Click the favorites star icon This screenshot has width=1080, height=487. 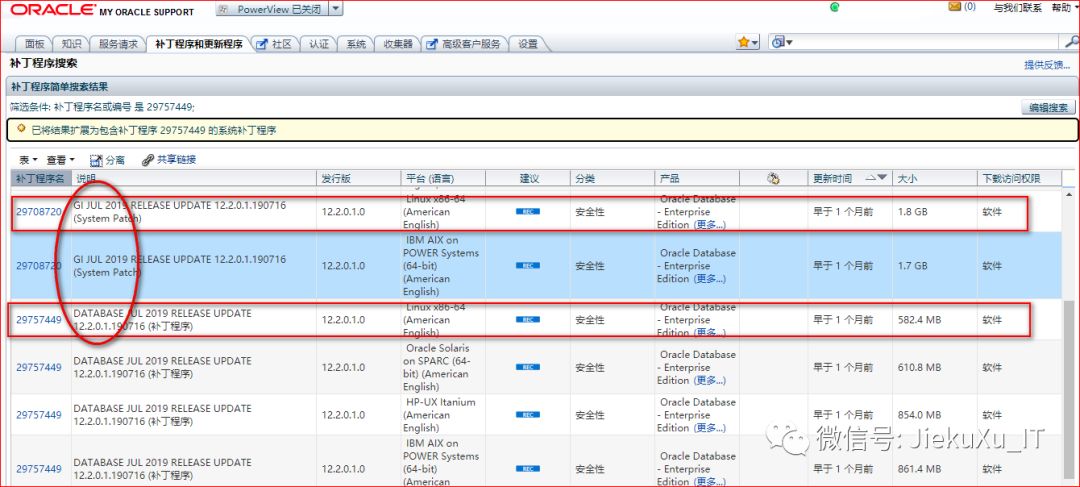pos(744,42)
